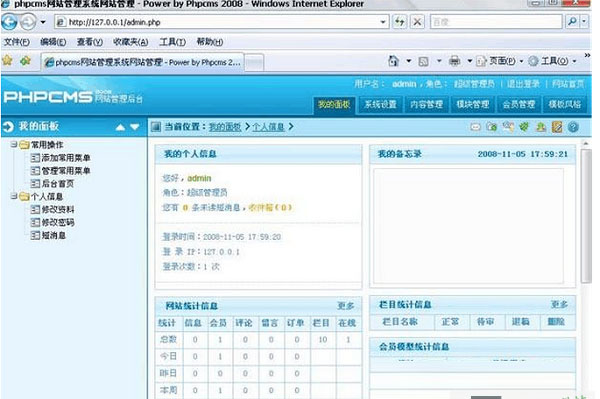Click the green puzzle piece icon
Viewport: 600px width, 399px height.
click(524, 127)
